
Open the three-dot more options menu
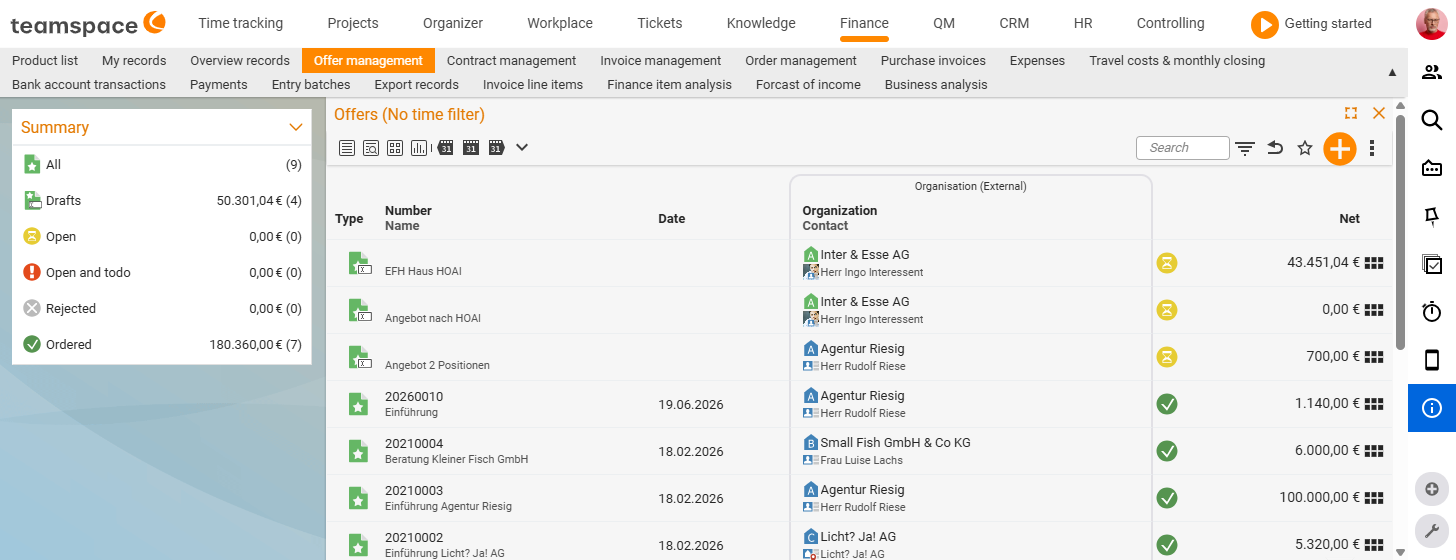click(x=1372, y=148)
